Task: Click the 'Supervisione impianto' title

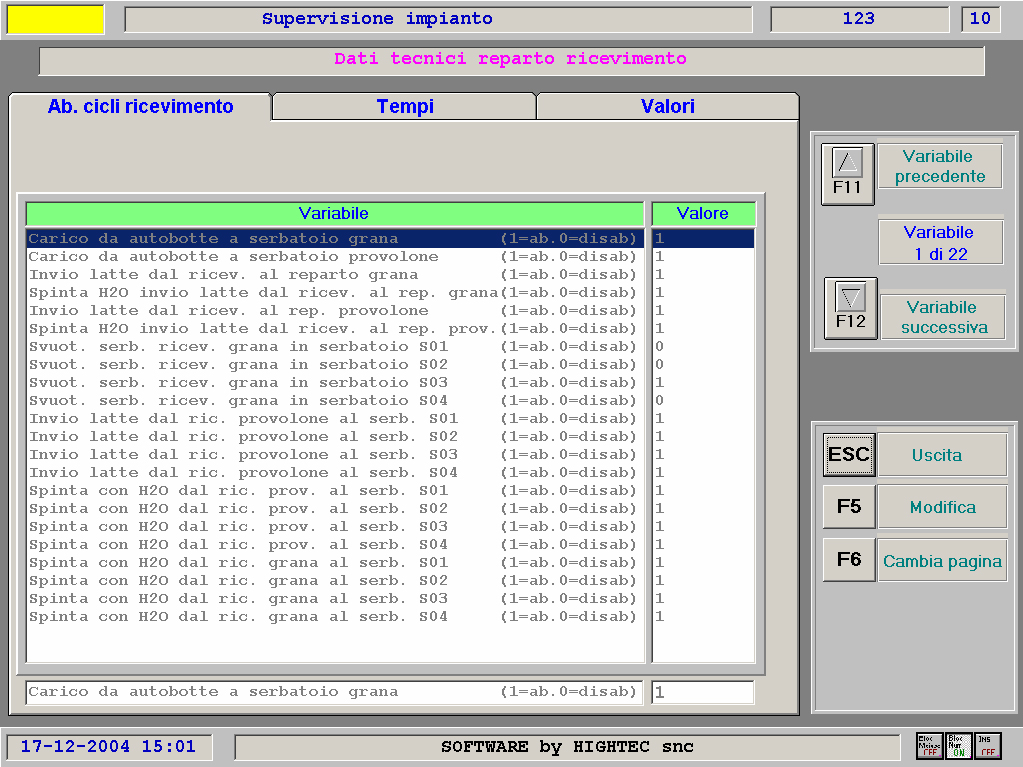Action: (x=377, y=19)
